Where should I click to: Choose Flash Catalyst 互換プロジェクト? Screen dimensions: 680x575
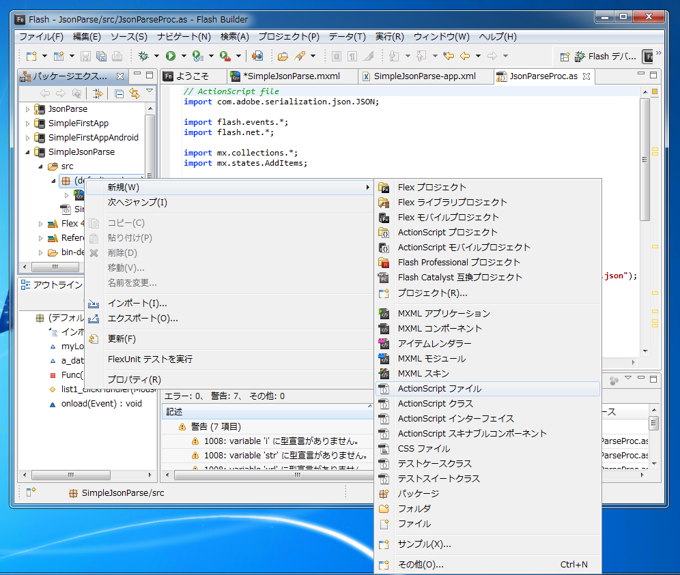[487, 277]
